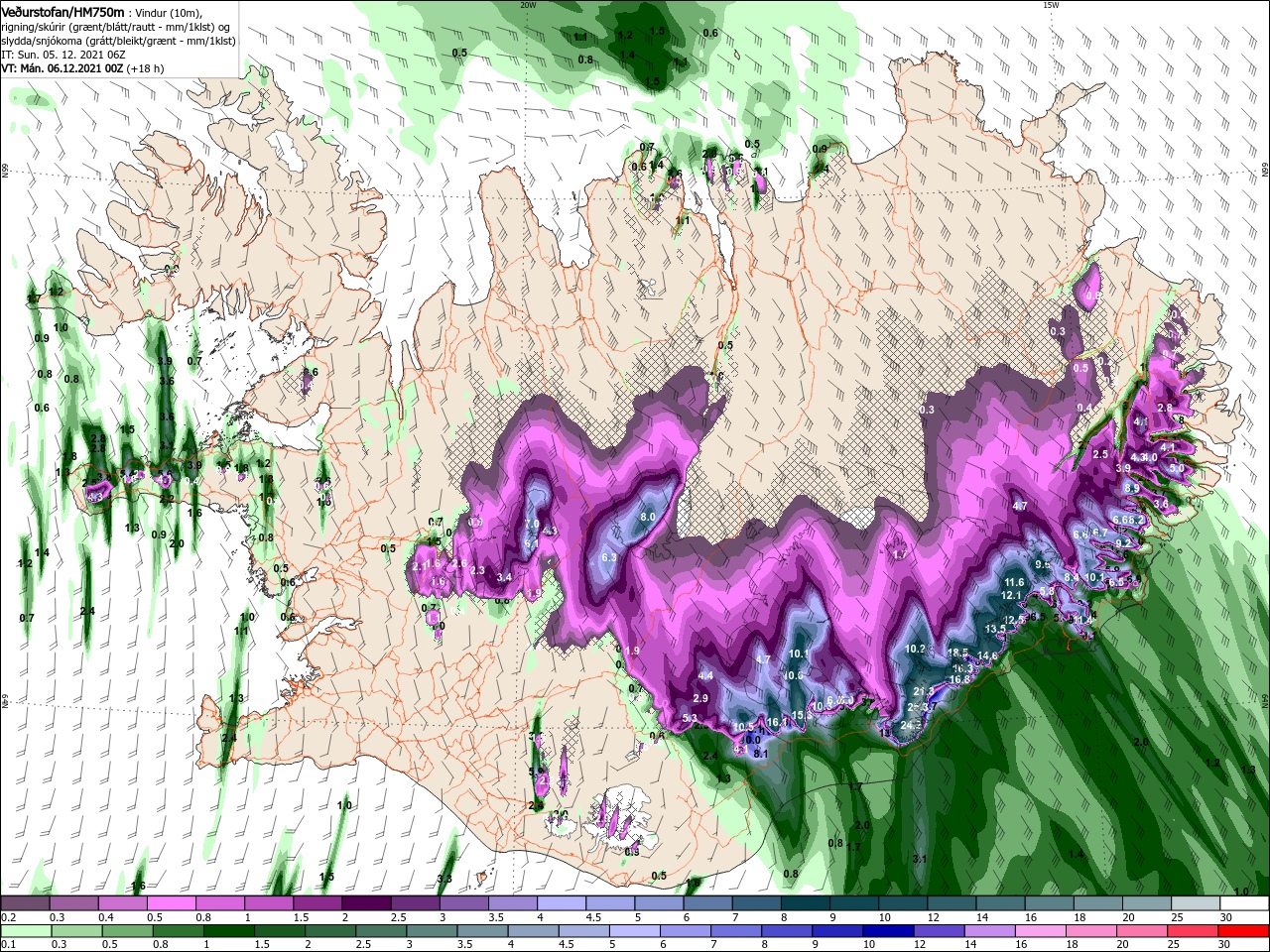Select the palest green 0.1 swatch in rain legend
This screenshot has height=952, width=1270.
[x=26, y=931]
